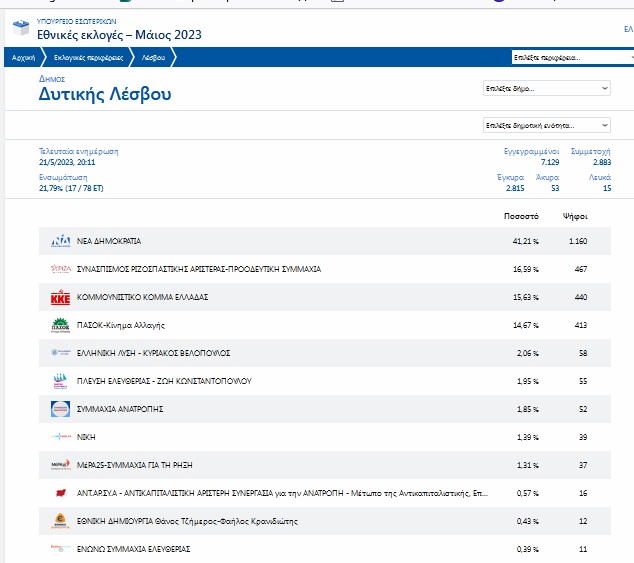Click the Πλεύση Ελευθερίας ship logo
Viewport: 634px width, 563px height.
(61, 381)
